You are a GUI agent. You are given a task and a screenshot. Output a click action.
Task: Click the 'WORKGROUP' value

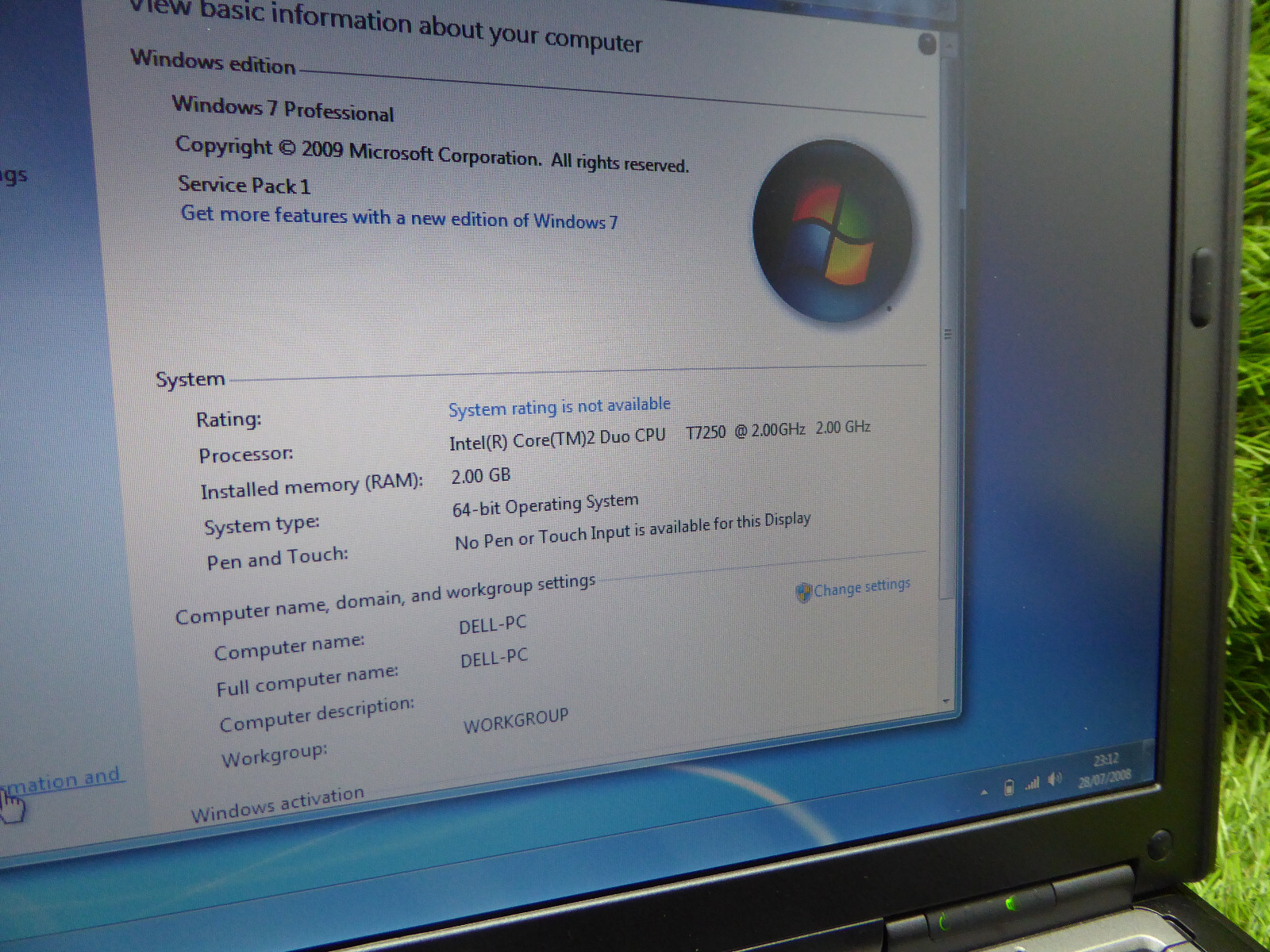pos(516,720)
